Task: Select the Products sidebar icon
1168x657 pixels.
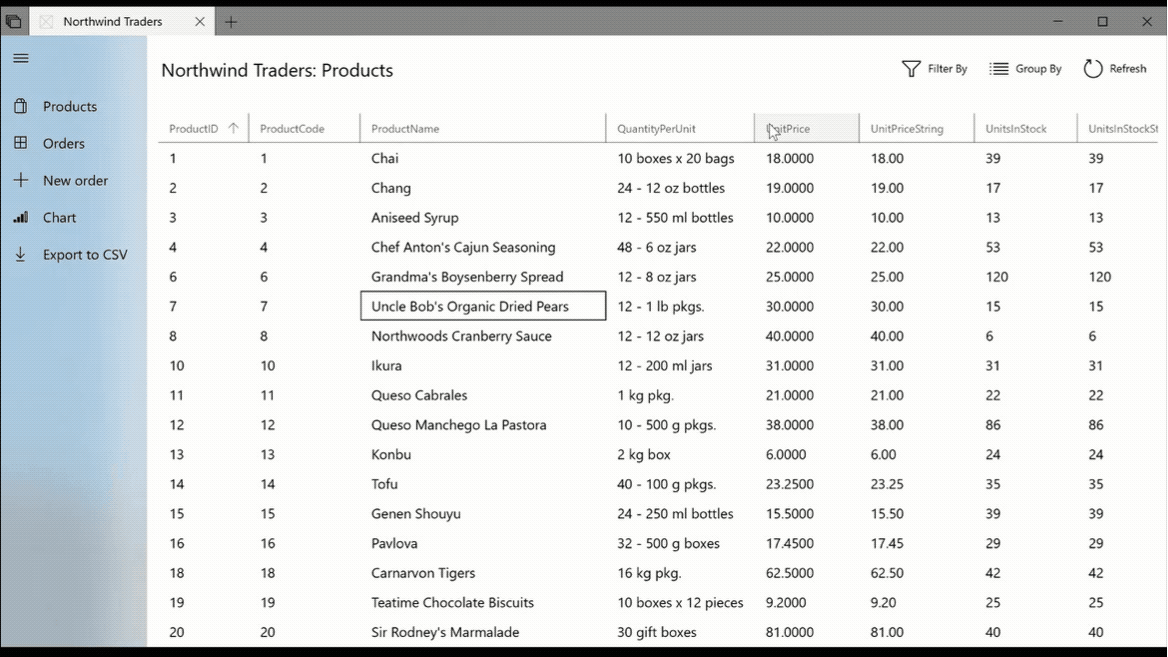Action: point(19,106)
